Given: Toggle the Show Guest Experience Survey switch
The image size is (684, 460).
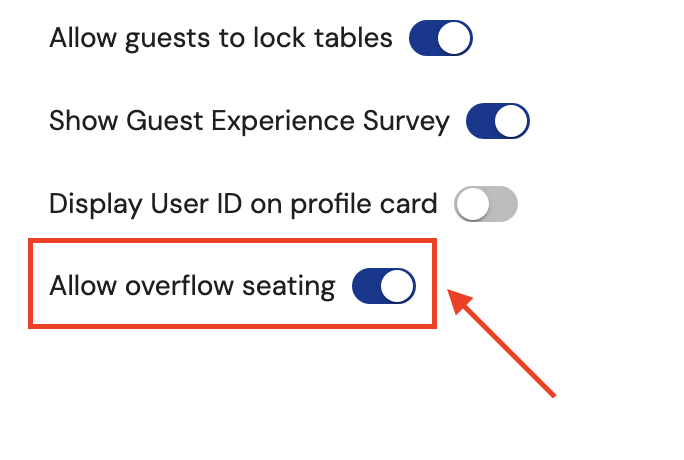Looking at the screenshot, I should pyautogui.click(x=497, y=122).
